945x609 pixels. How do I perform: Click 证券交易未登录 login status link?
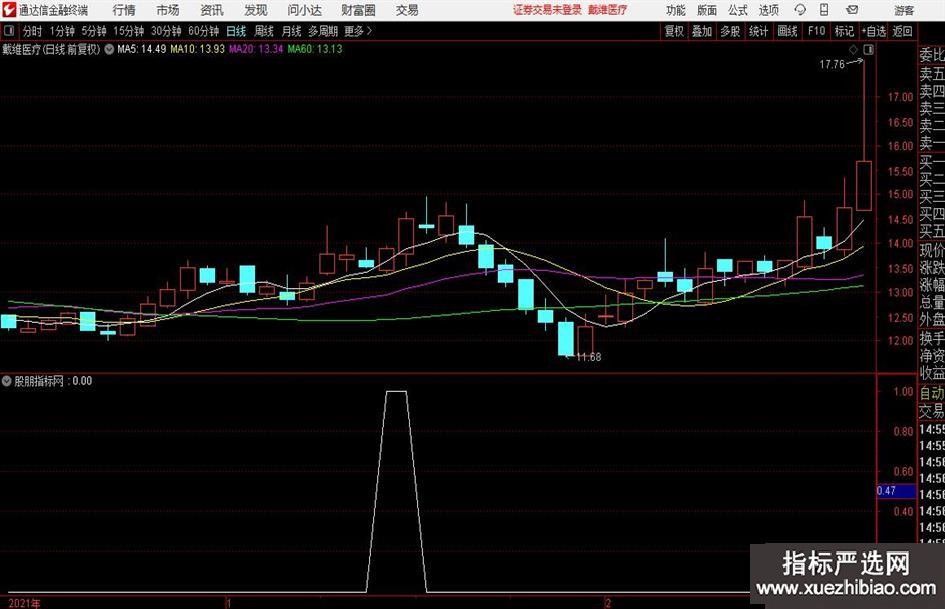(x=547, y=10)
